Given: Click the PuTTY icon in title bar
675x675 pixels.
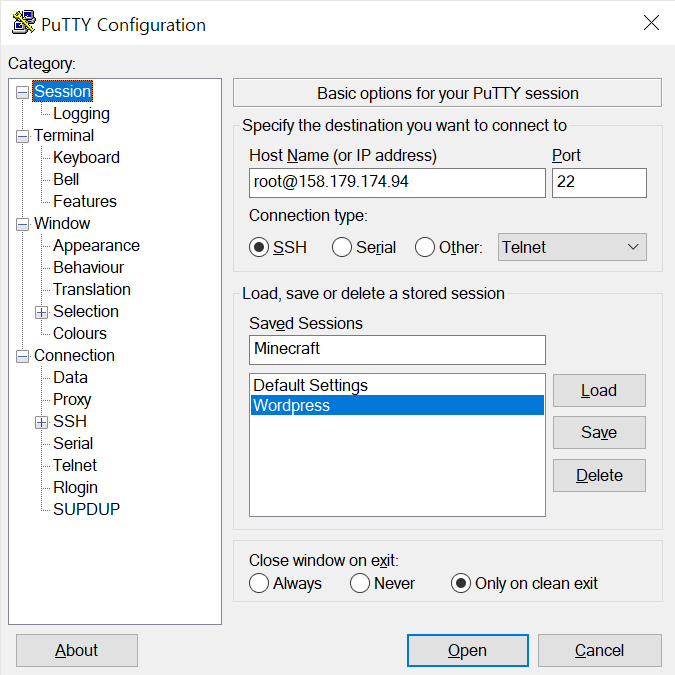Looking at the screenshot, I should [23, 22].
